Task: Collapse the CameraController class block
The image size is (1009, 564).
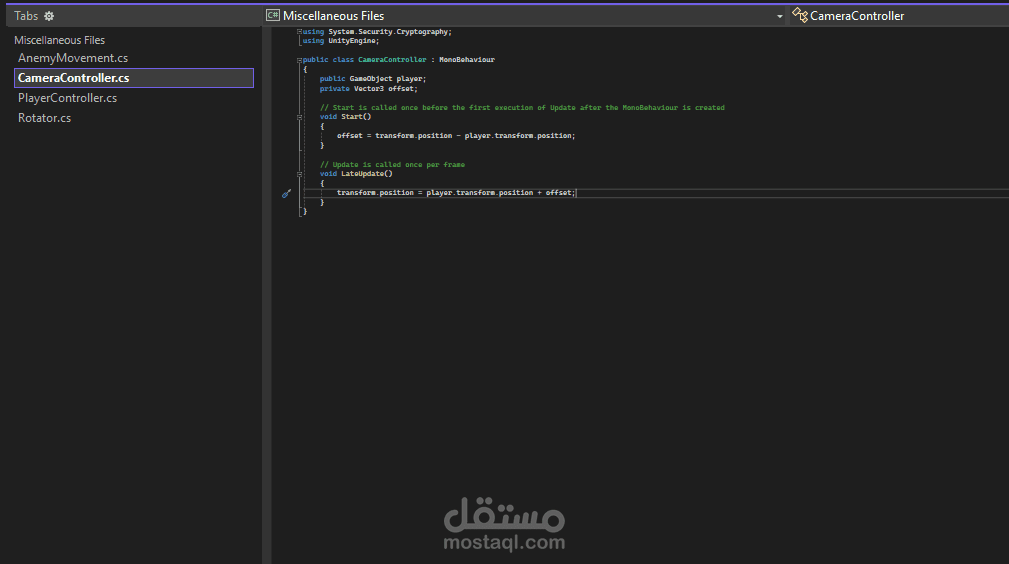Action: click(299, 60)
